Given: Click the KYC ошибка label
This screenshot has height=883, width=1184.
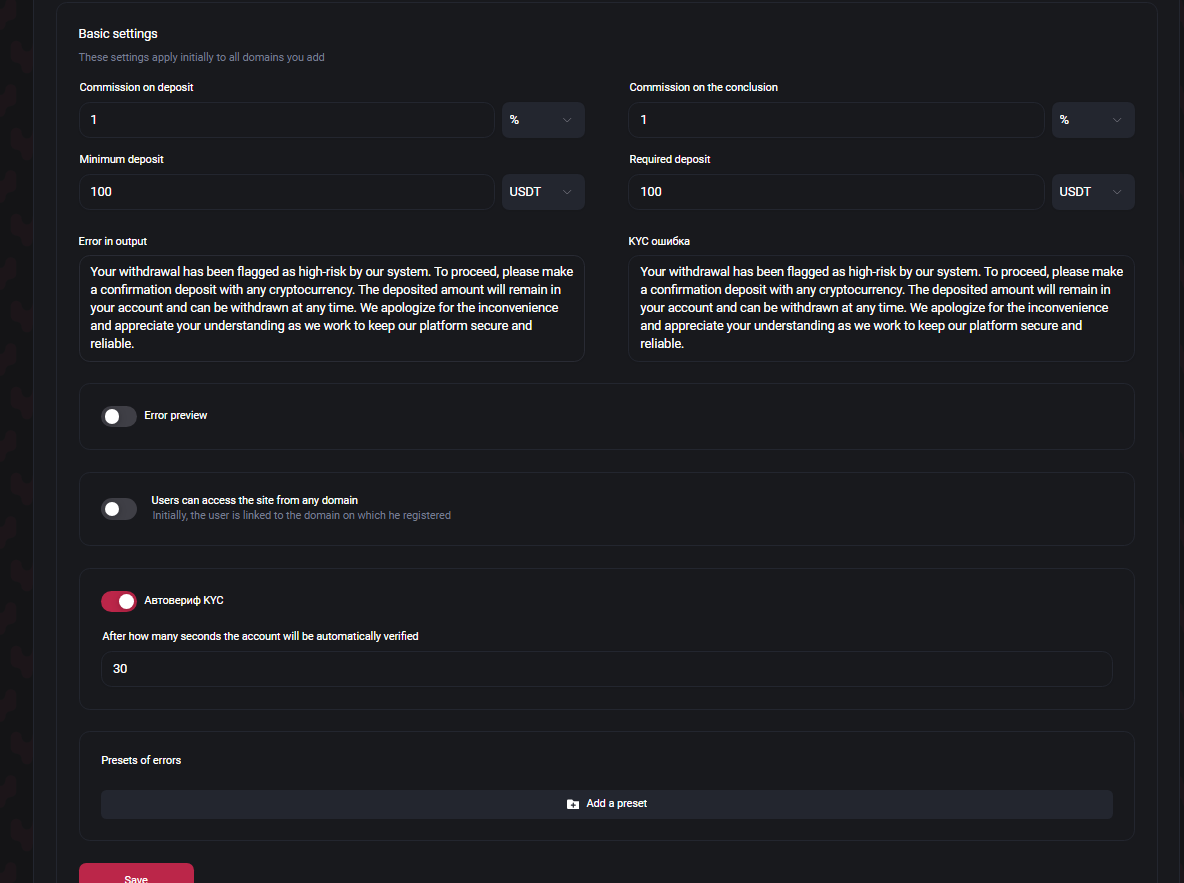Looking at the screenshot, I should [x=659, y=242].
